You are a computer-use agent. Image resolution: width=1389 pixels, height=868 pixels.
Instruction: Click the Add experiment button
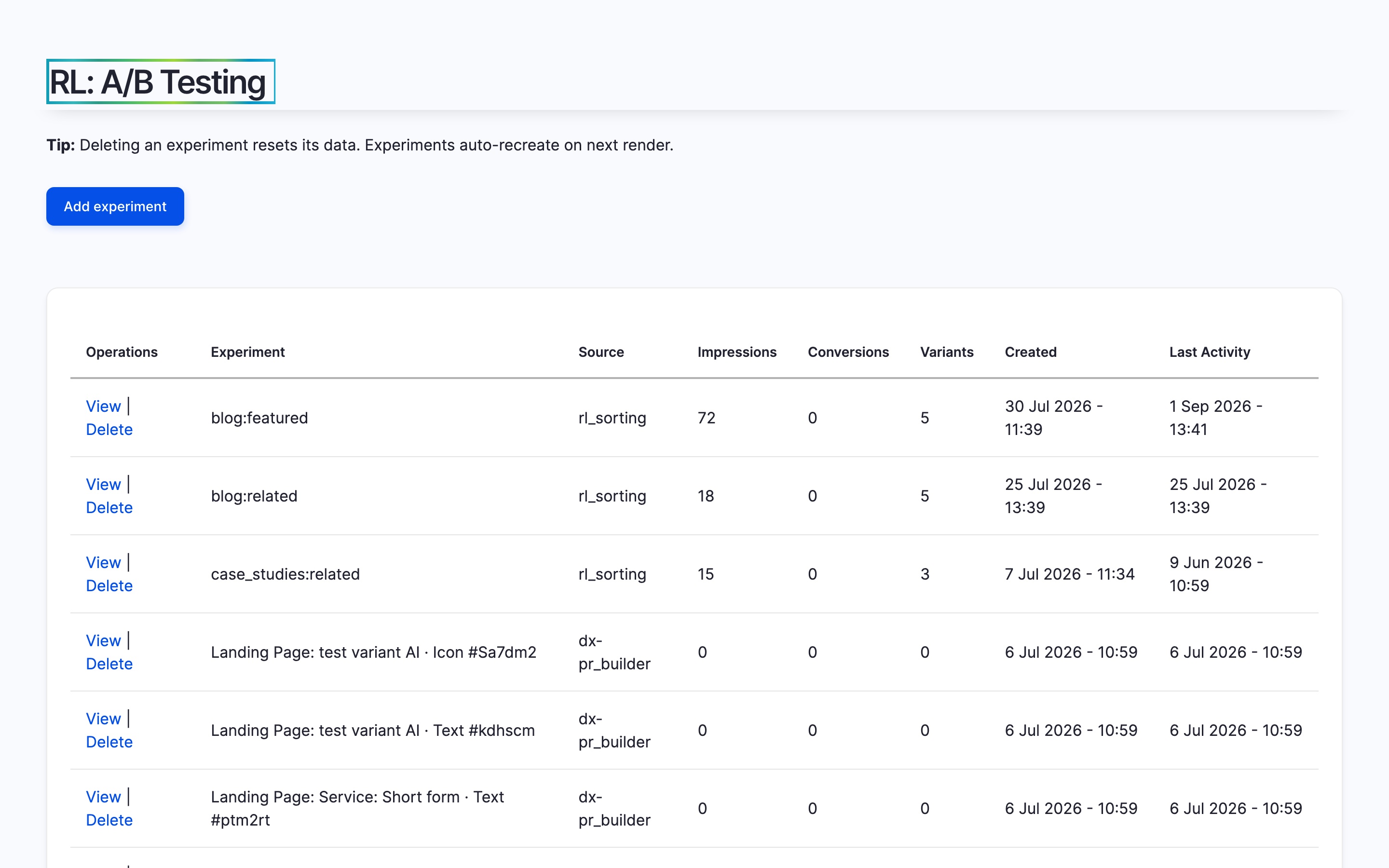[x=115, y=206]
